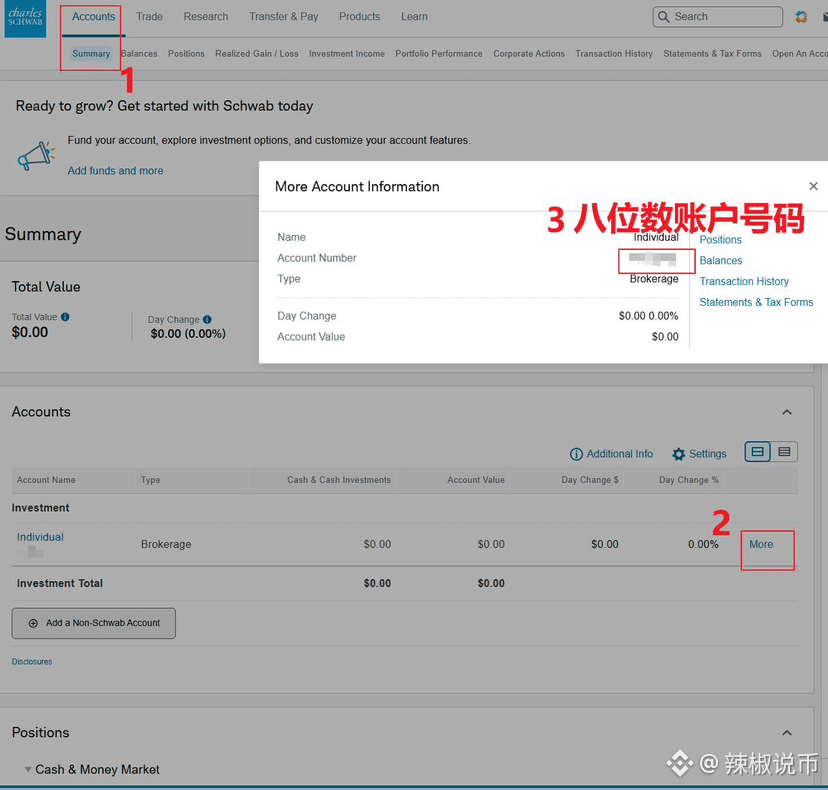Open Portfolio Performance tab
The width and height of the screenshot is (828, 790).
(439, 54)
